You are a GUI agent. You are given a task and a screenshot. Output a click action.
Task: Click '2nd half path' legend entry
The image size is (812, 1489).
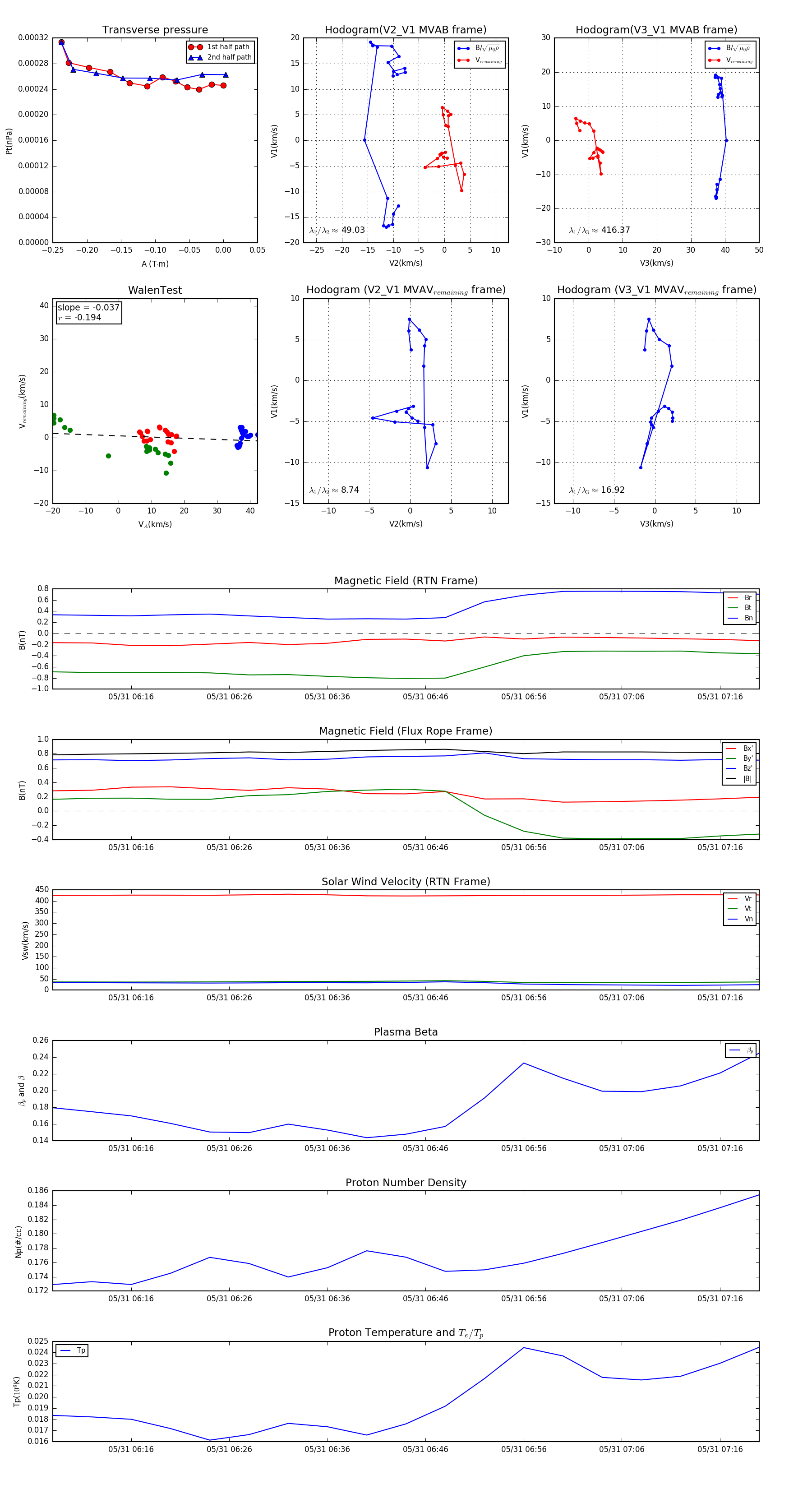pyautogui.click(x=220, y=57)
